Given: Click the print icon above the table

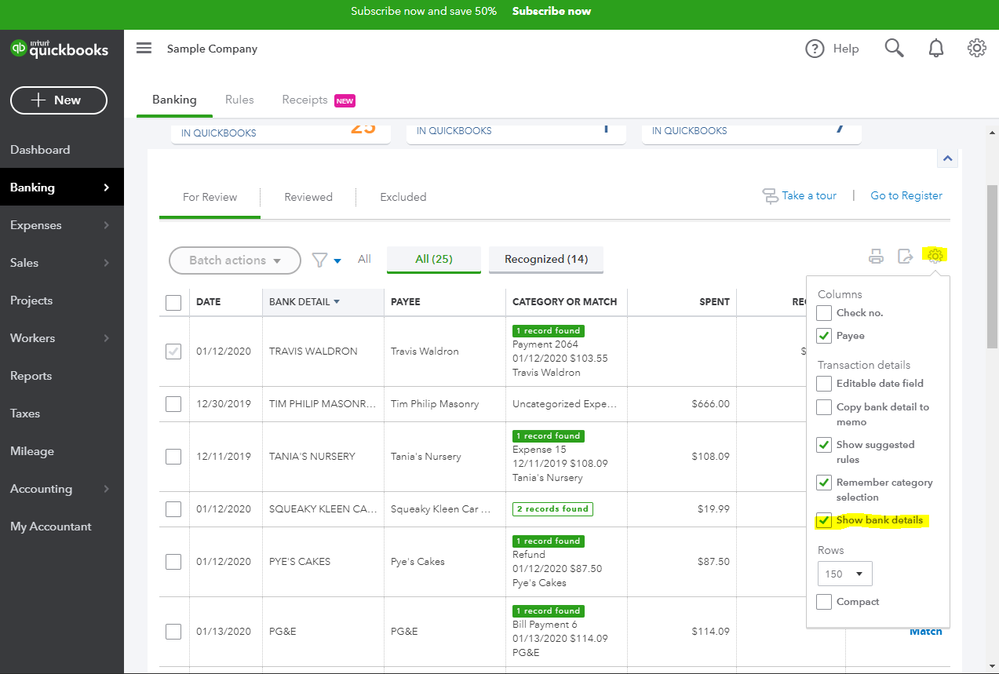Looking at the screenshot, I should coord(876,256).
